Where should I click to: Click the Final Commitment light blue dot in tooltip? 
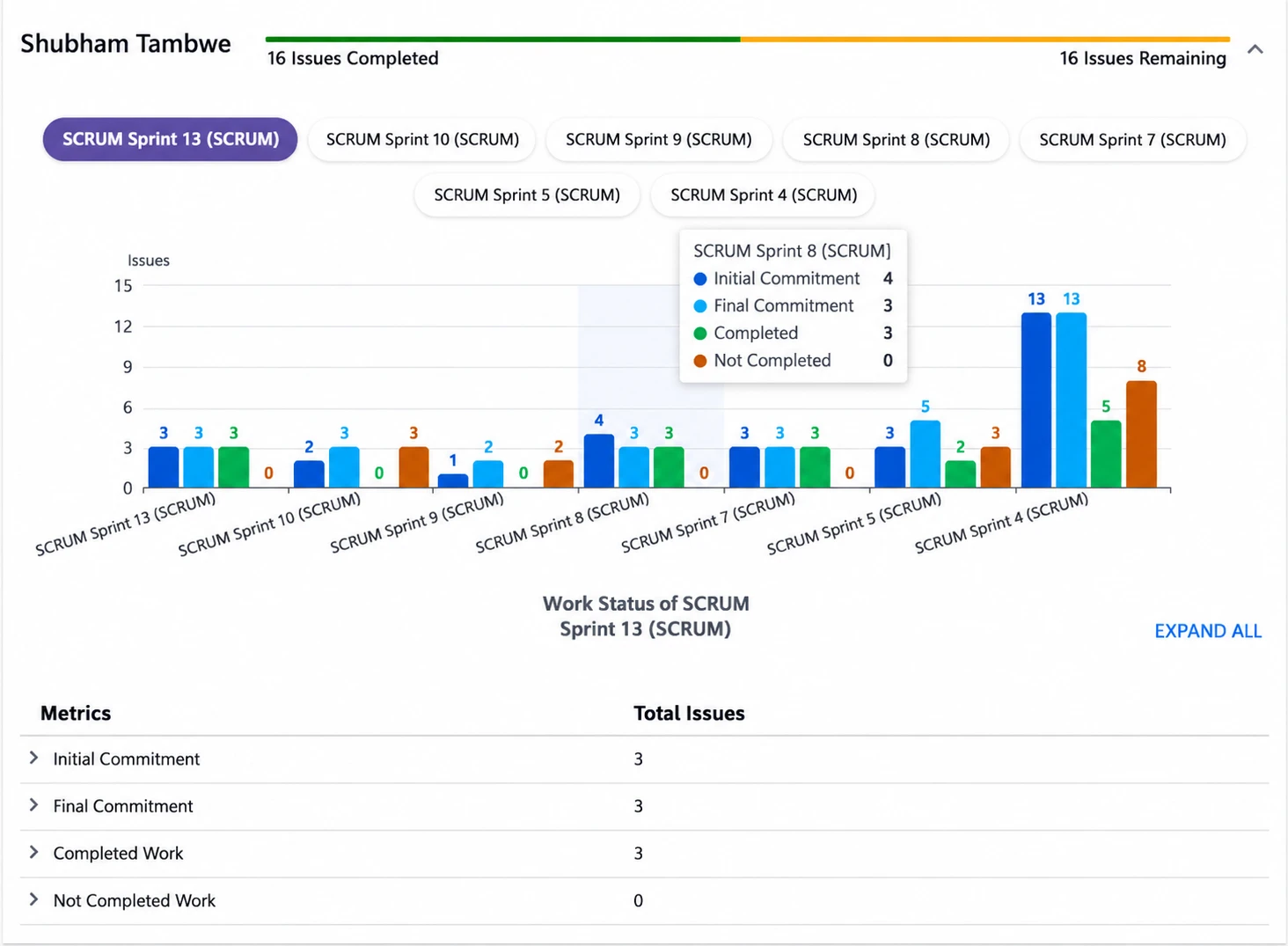point(700,306)
